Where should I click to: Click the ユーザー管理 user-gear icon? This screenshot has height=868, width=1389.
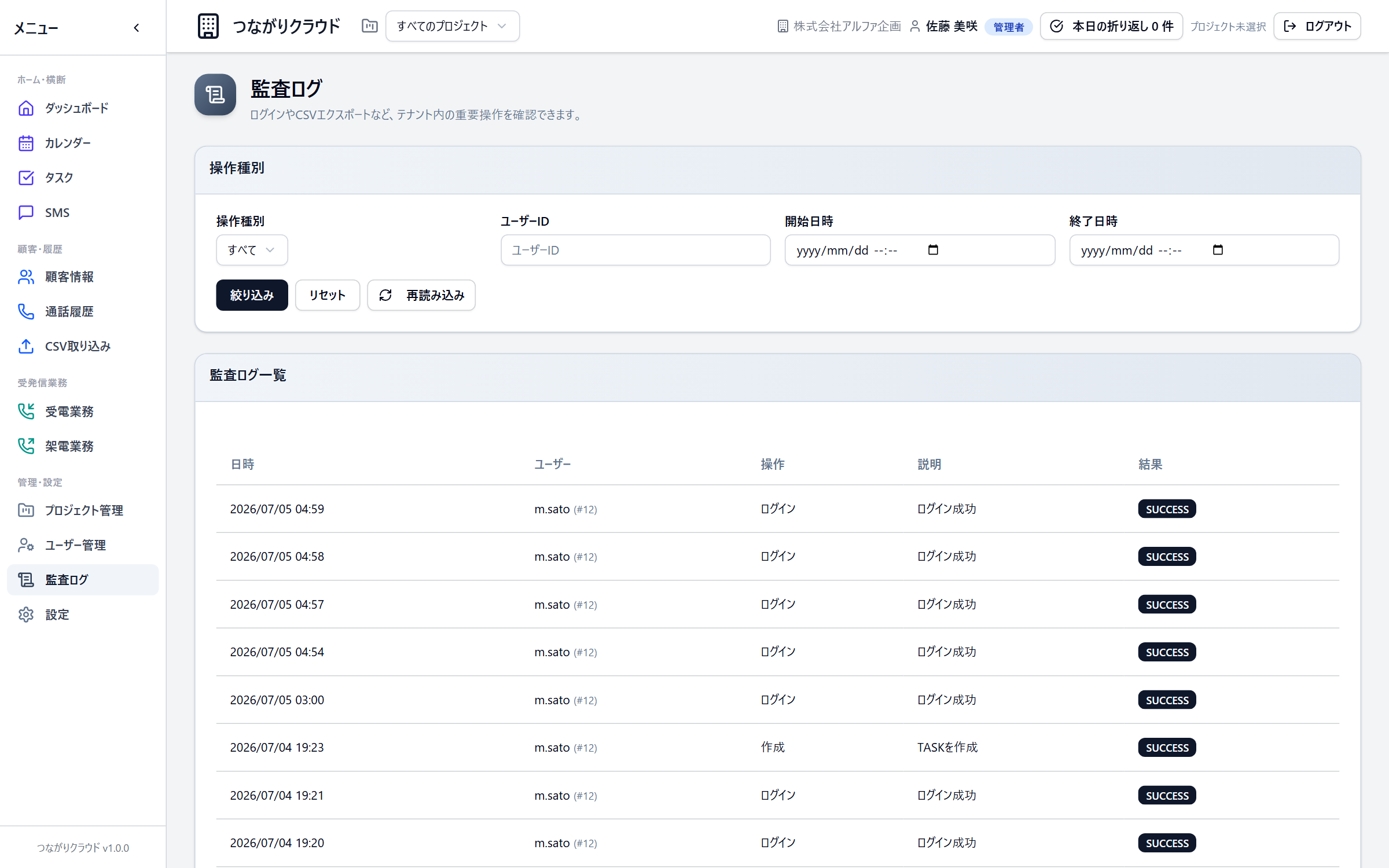[x=26, y=545]
